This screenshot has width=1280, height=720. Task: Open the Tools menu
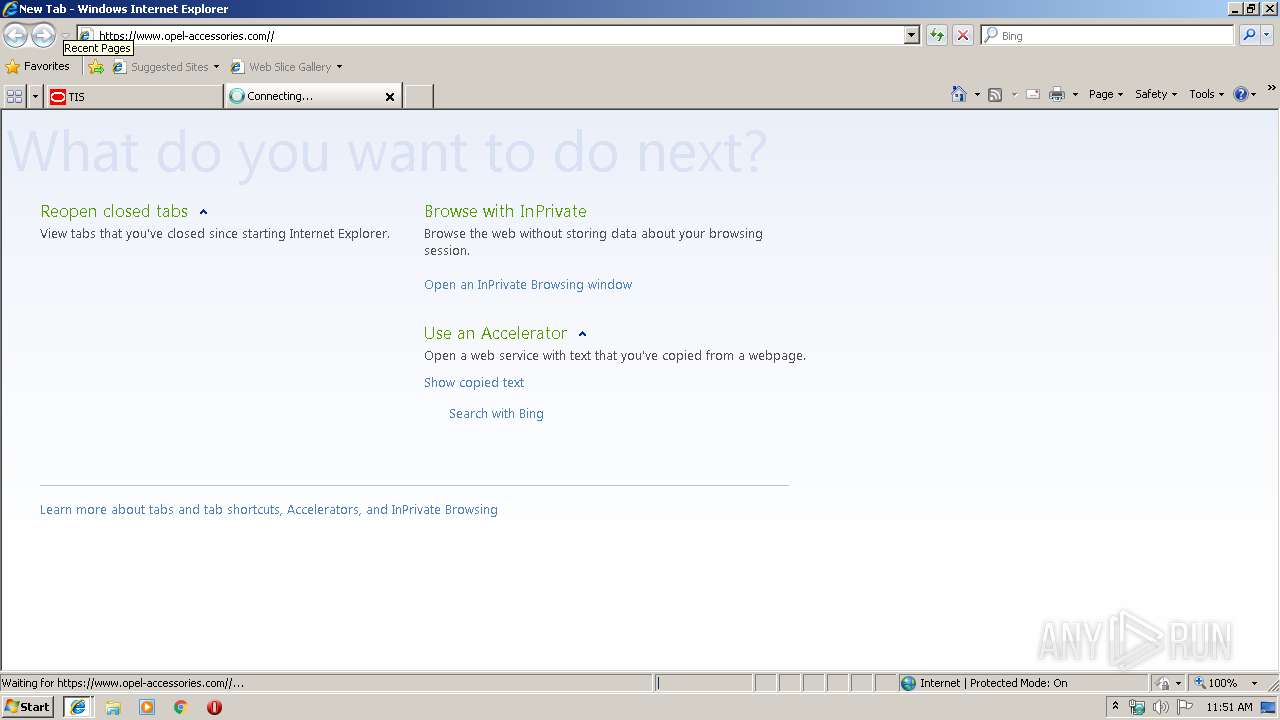click(x=1206, y=94)
